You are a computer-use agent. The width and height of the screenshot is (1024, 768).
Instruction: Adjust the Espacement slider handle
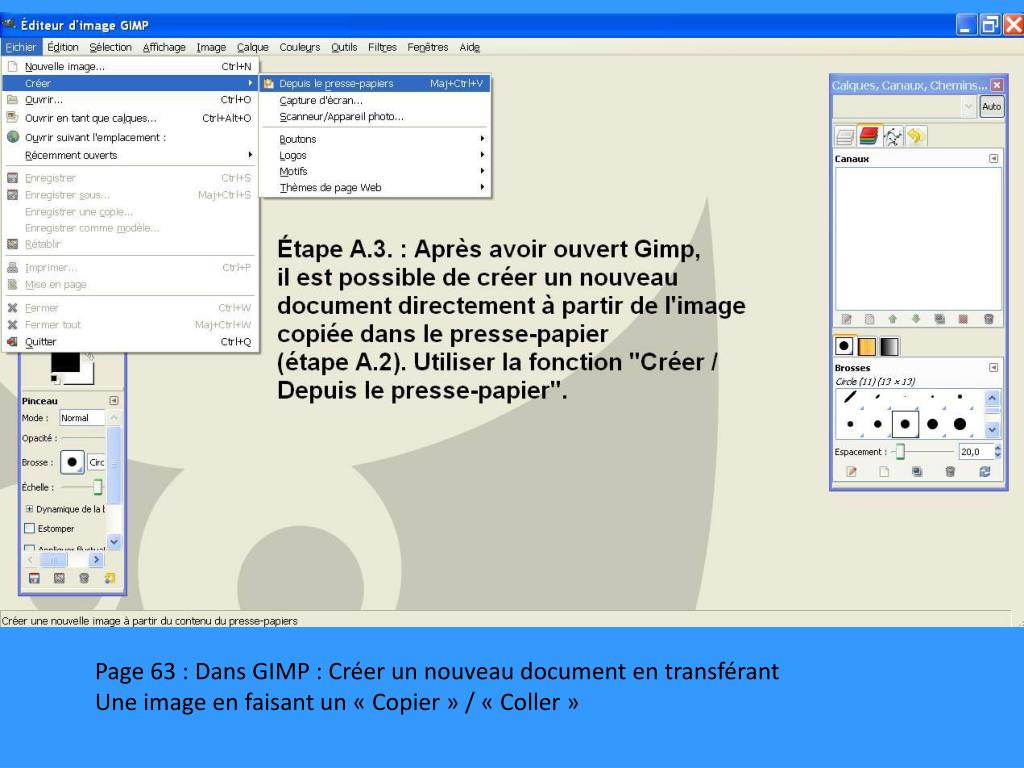click(x=900, y=451)
